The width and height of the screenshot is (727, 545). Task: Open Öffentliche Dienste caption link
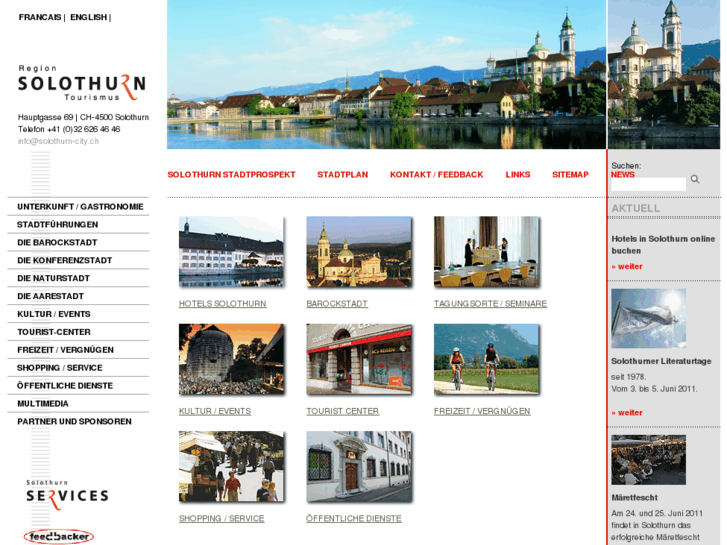pos(354,519)
